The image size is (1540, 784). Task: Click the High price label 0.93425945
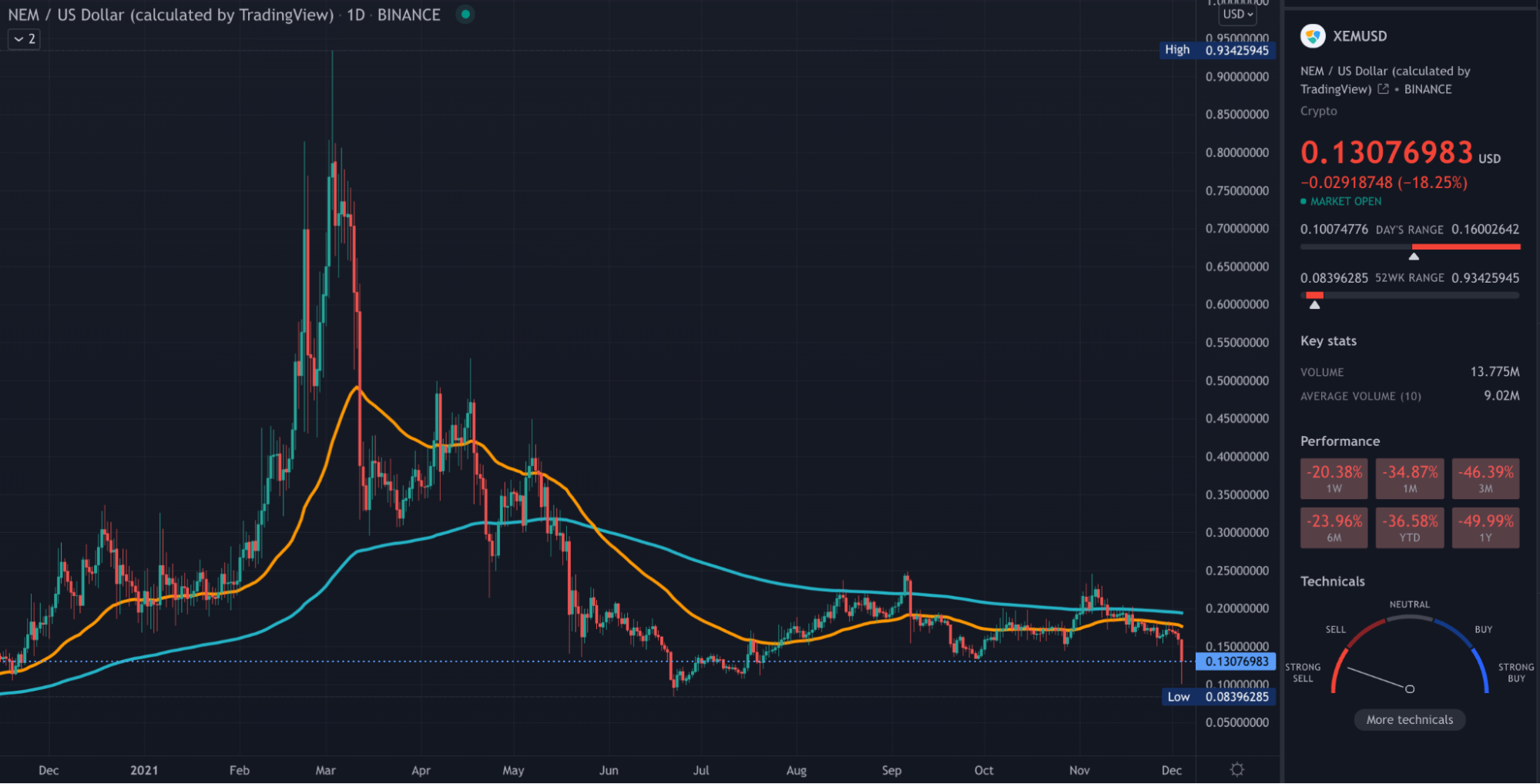[x=1217, y=50]
